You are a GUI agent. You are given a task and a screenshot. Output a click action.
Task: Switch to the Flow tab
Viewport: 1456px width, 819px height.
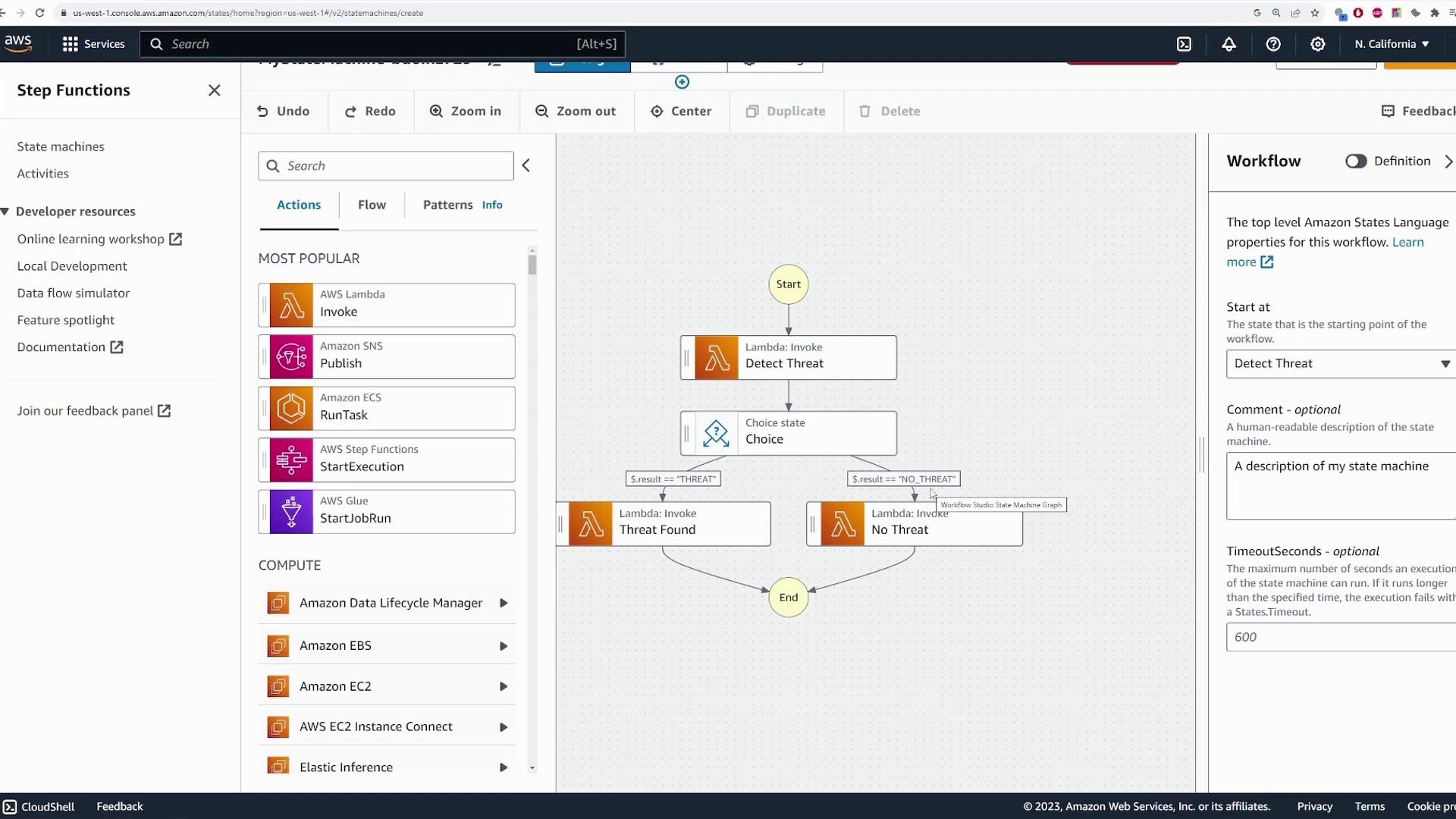click(x=372, y=205)
